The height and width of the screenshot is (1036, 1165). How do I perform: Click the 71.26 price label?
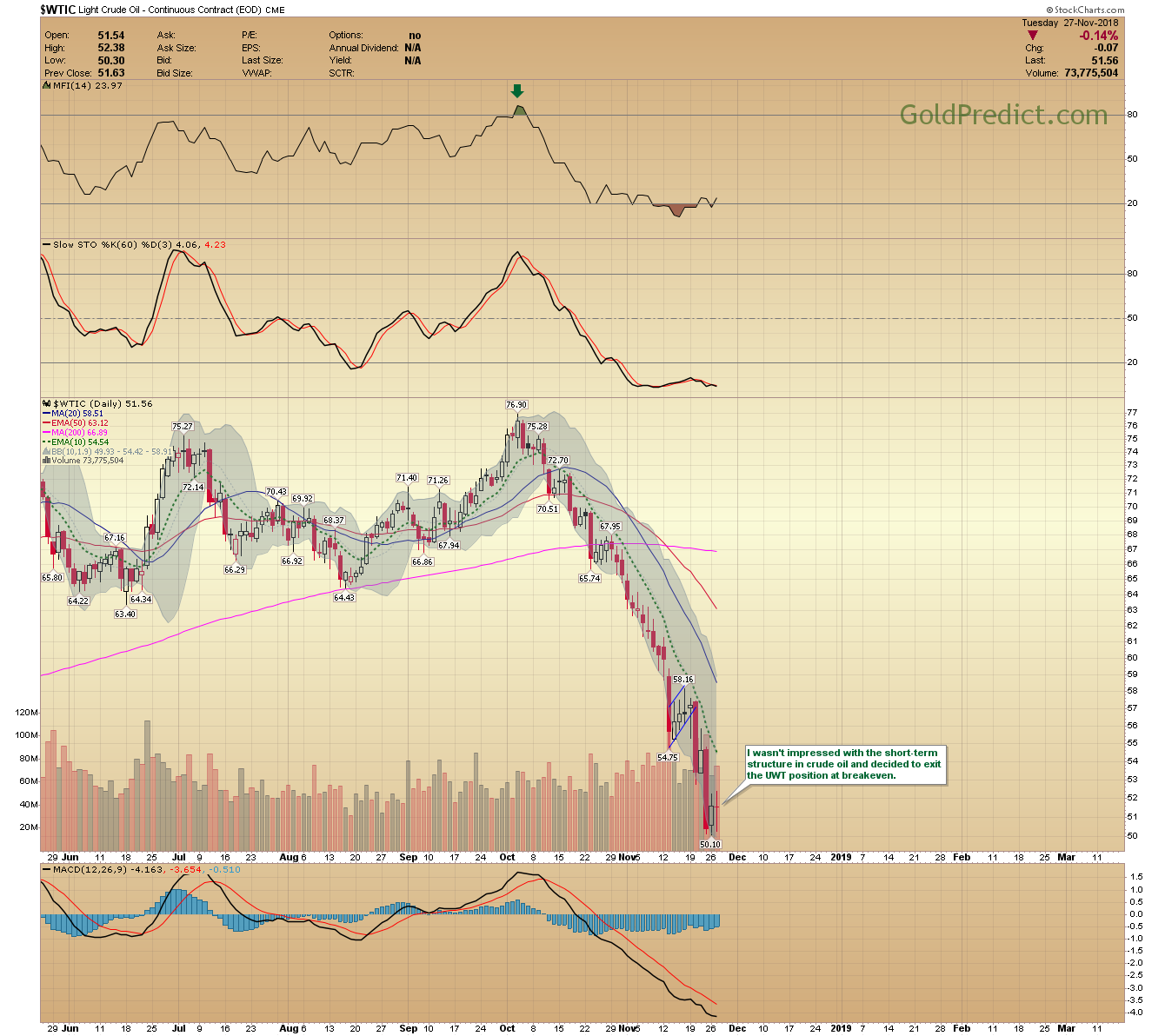(437, 481)
